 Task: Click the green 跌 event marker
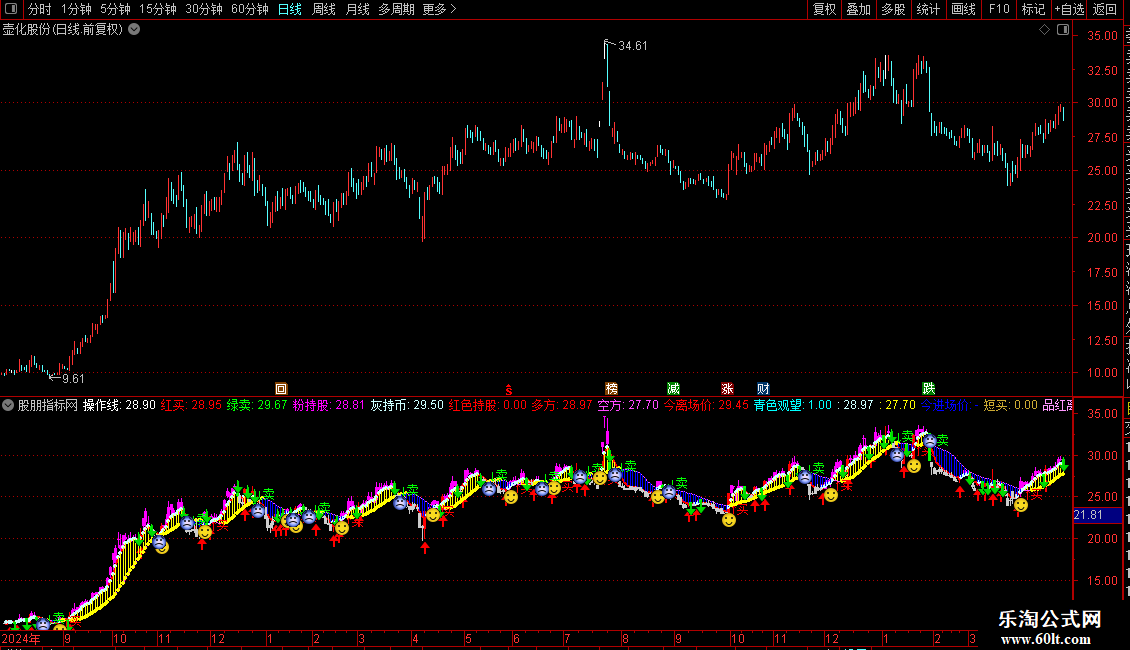click(929, 389)
